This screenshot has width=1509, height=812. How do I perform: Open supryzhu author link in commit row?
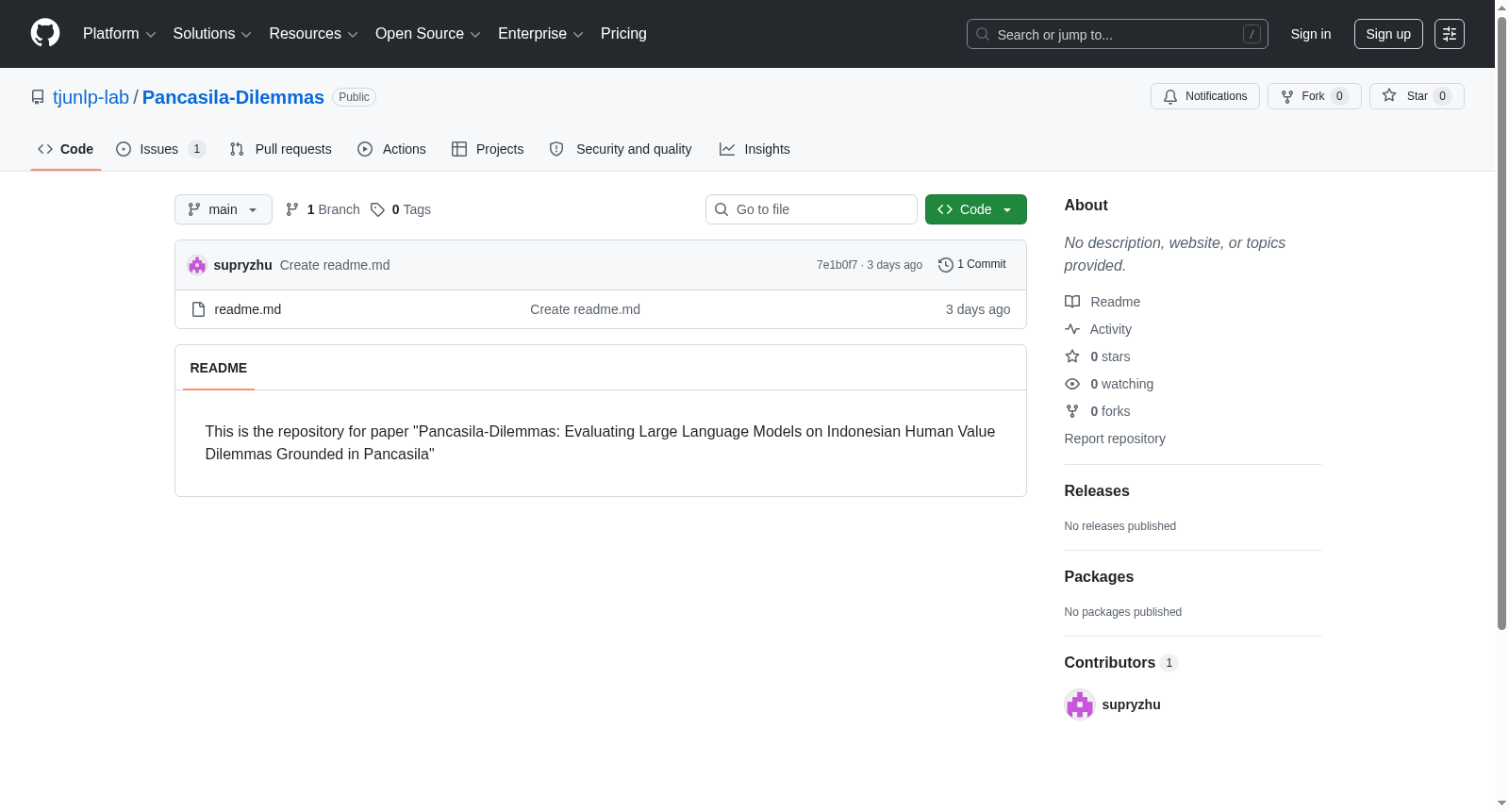(242, 265)
